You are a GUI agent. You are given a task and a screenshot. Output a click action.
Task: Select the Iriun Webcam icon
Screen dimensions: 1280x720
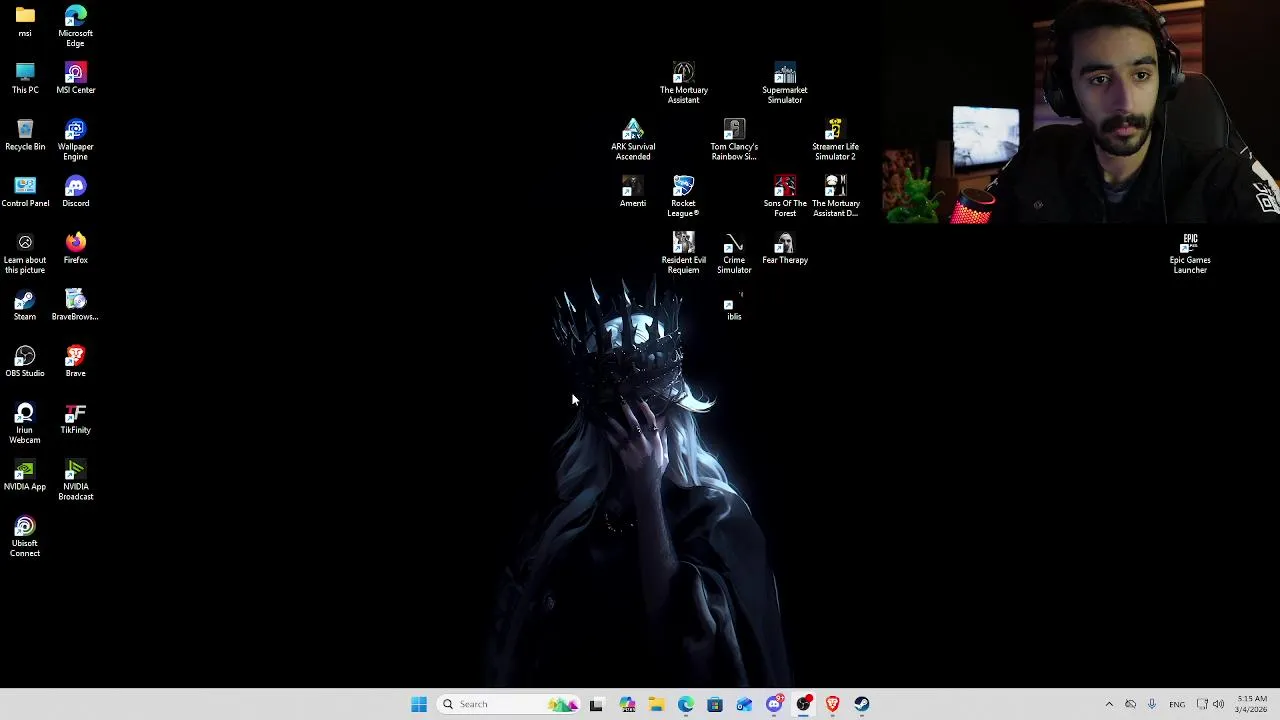click(x=25, y=423)
